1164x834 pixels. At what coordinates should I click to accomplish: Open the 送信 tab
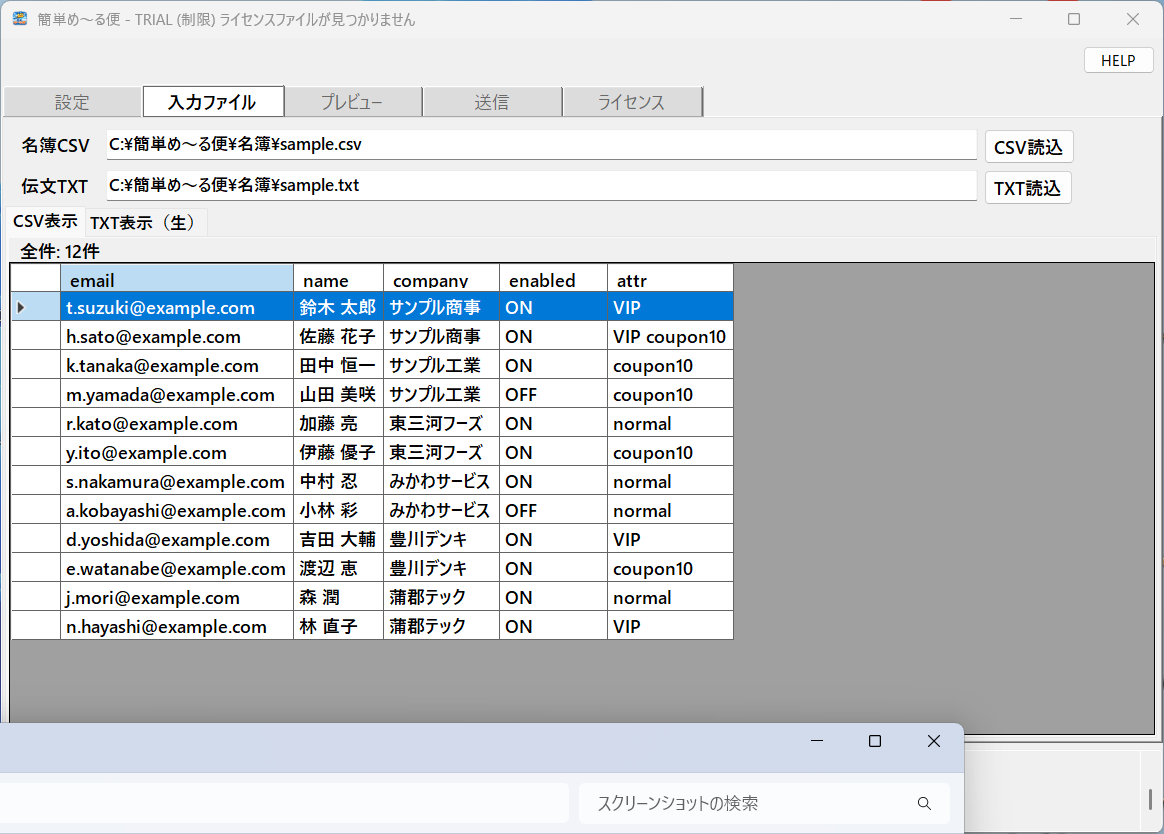[x=491, y=102]
